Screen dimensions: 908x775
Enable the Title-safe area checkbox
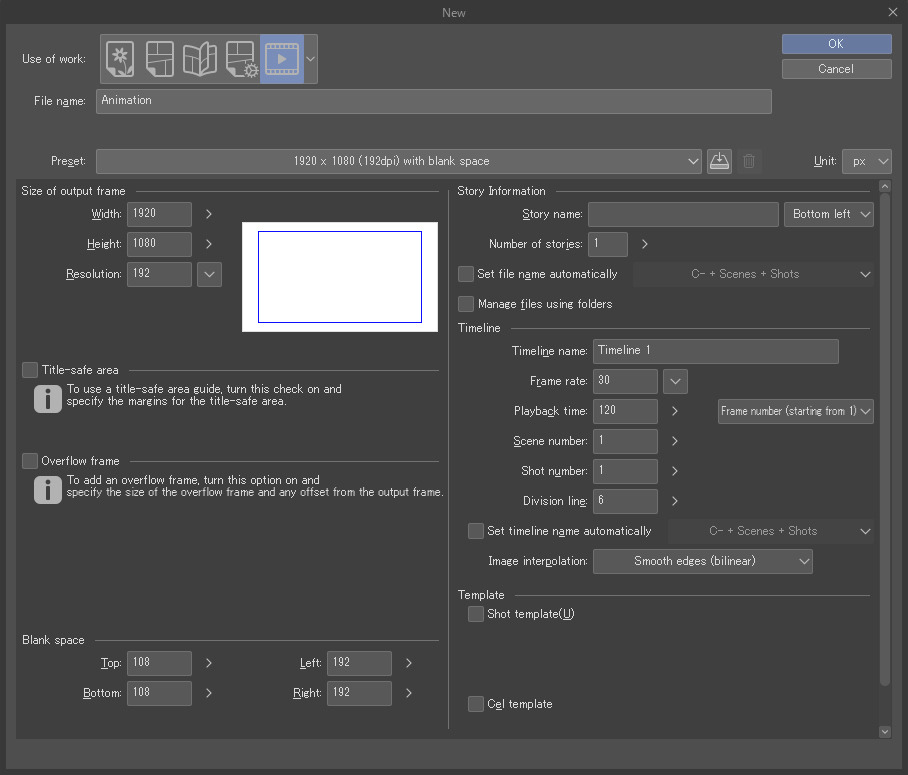tap(30, 370)
